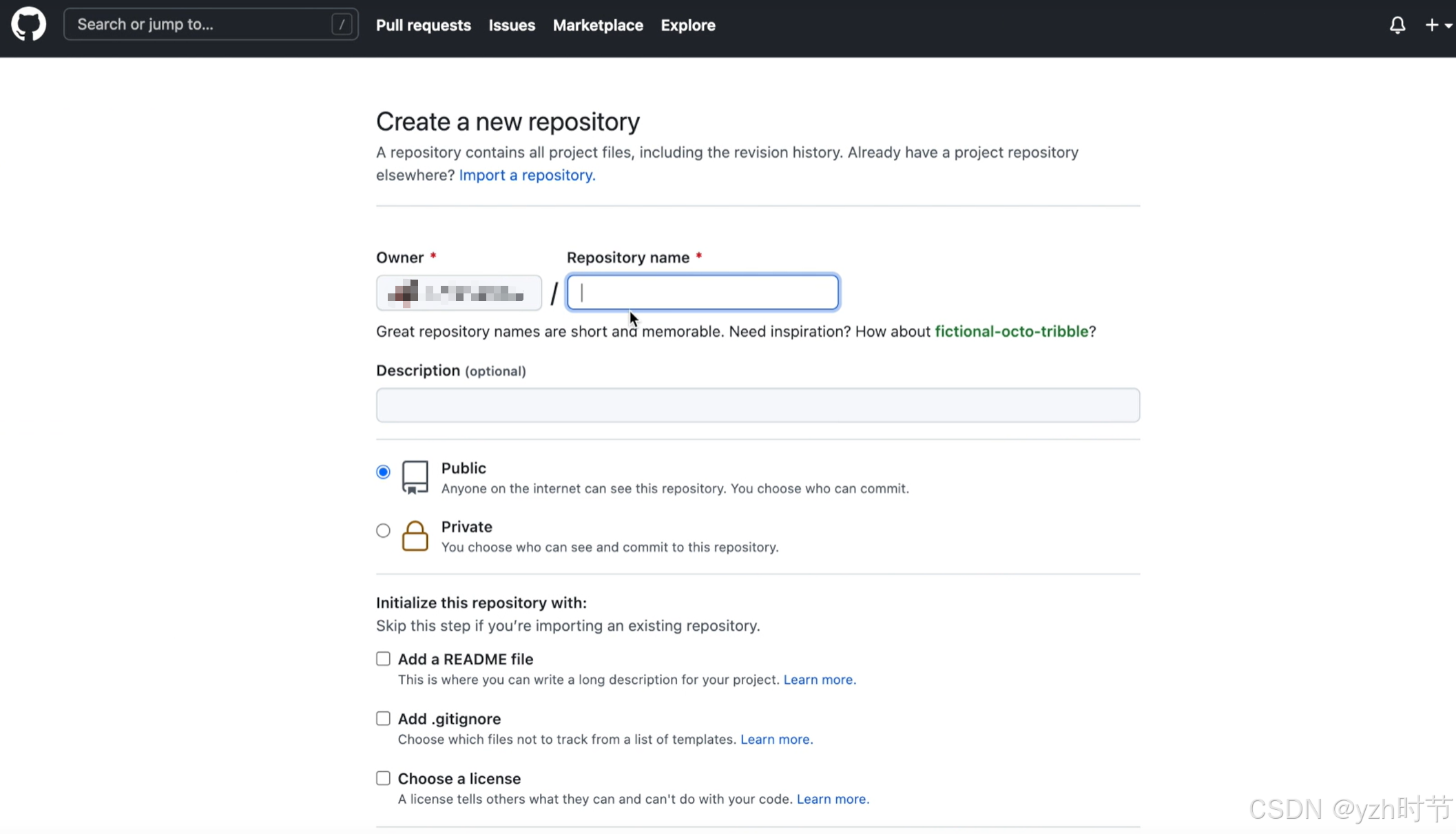The width and height of the screenshot is (1456, 834).
Task: Check the Add .gitignore option
Action: (383, 718)
